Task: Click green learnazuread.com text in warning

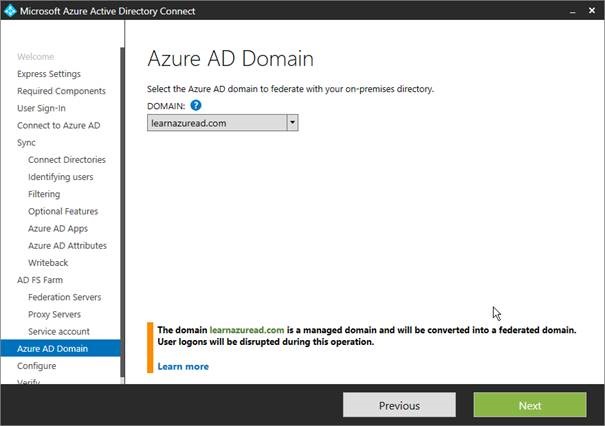Action: coord(247,330)
